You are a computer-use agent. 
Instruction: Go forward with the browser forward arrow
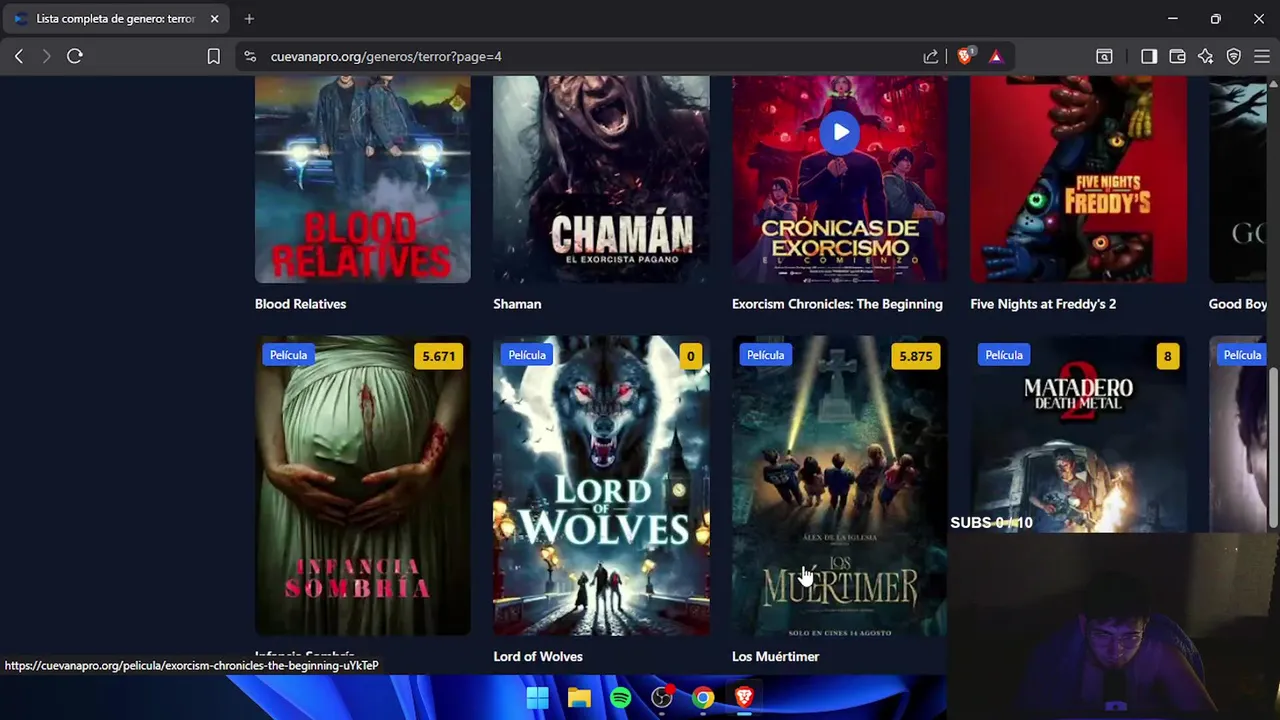click(x=46, y=57)
